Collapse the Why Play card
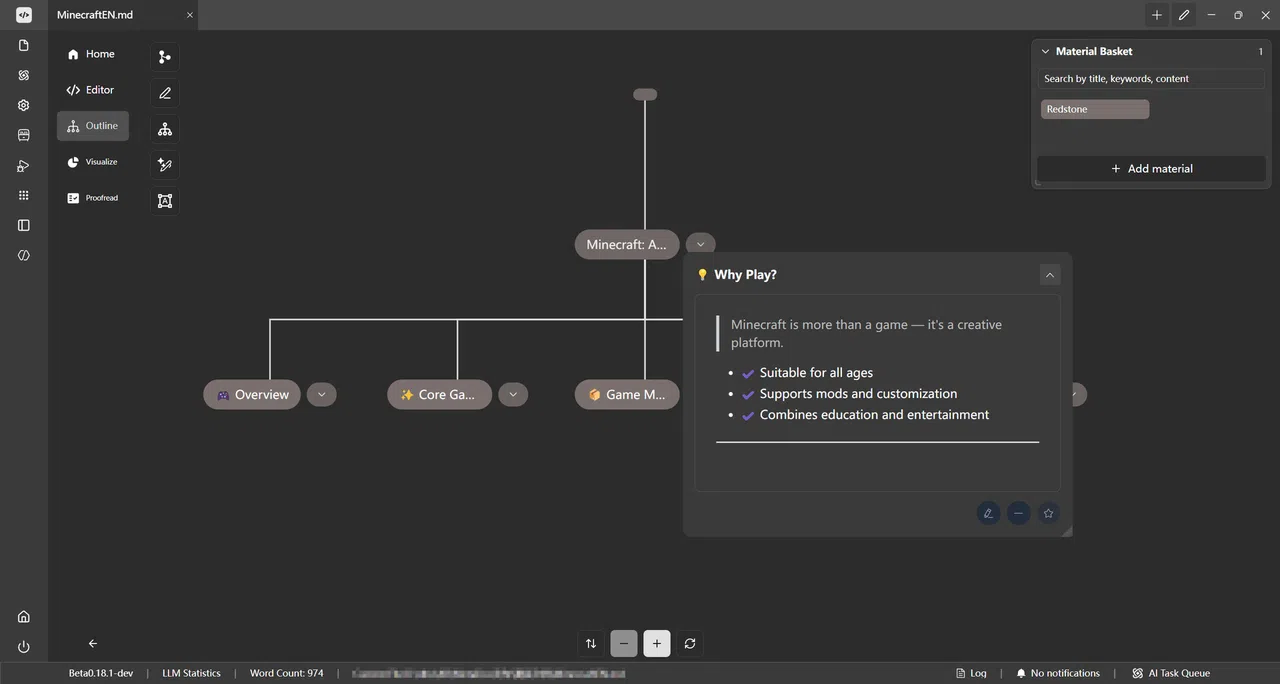This screenshot has height=684, width=1280. (x=1049, y=274)
